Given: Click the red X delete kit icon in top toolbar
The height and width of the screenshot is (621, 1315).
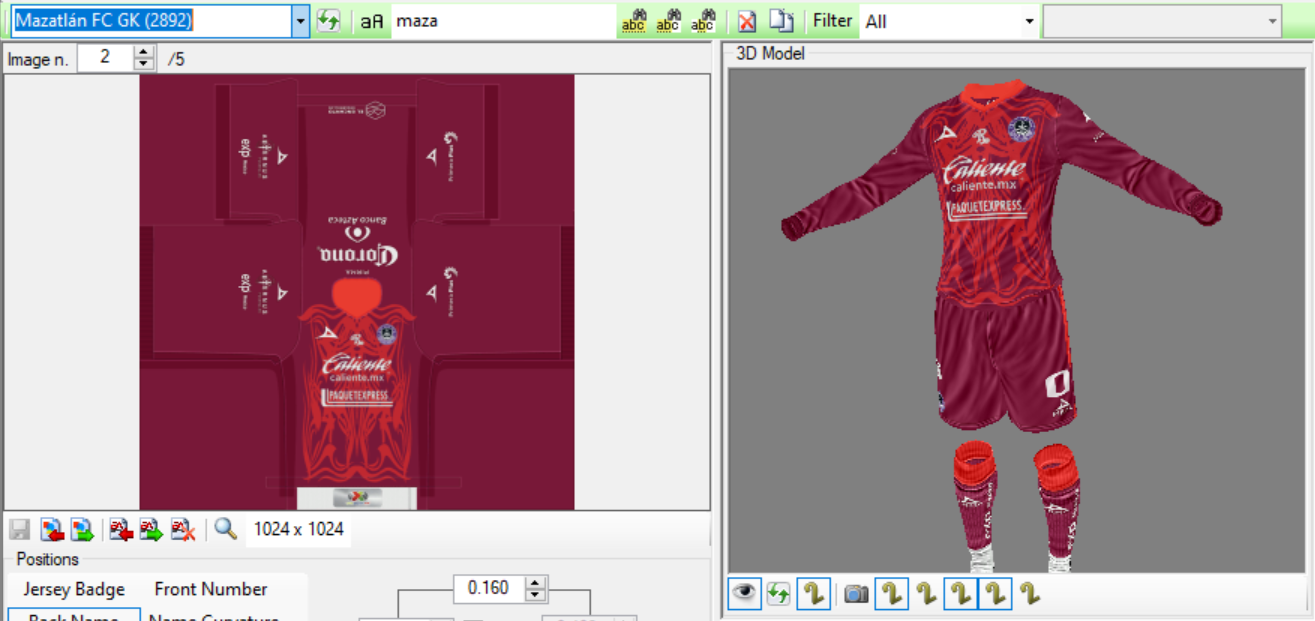Looking at the screenshot, I should coord(747,22).
